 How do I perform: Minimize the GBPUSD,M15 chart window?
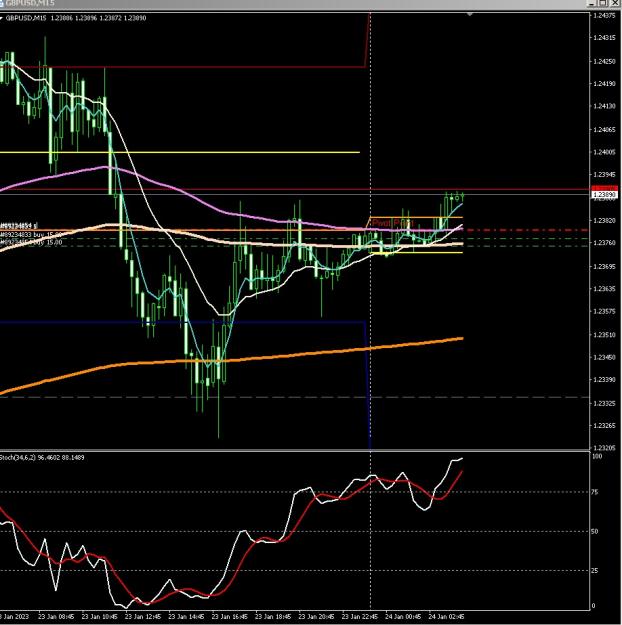click(x=591, y=3)
